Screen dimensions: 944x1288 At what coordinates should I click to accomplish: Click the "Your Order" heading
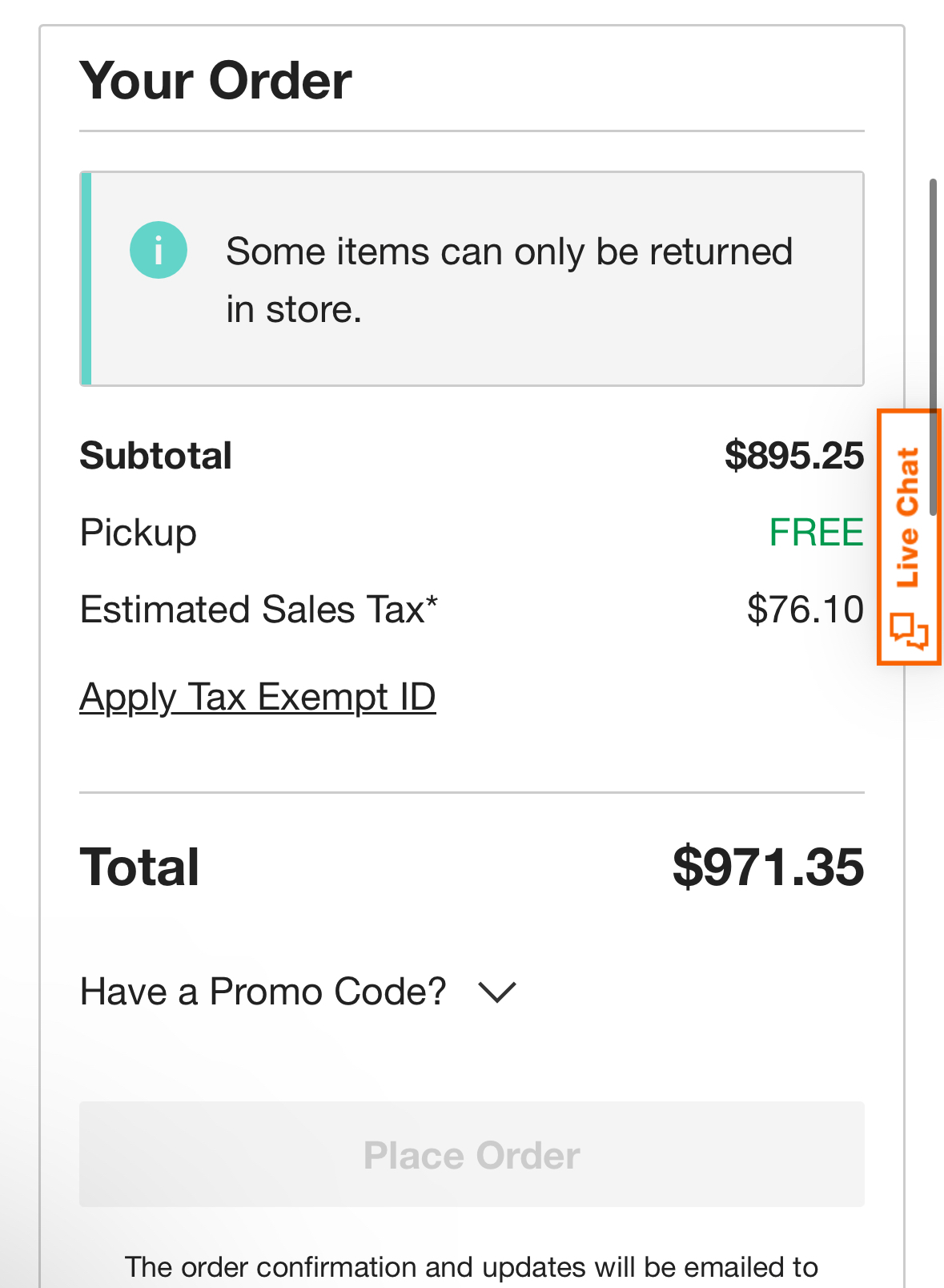[215, 81]
